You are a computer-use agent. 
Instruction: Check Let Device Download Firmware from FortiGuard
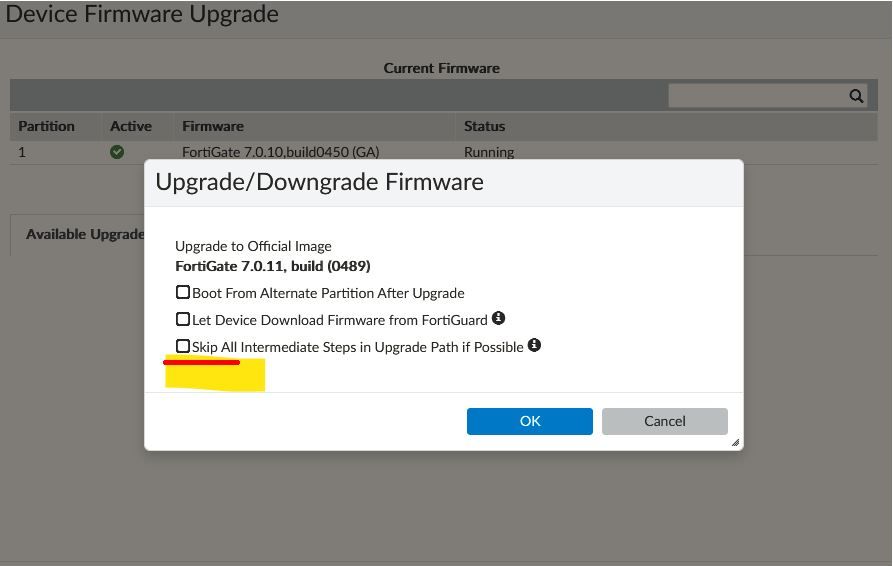coord(183,320)
